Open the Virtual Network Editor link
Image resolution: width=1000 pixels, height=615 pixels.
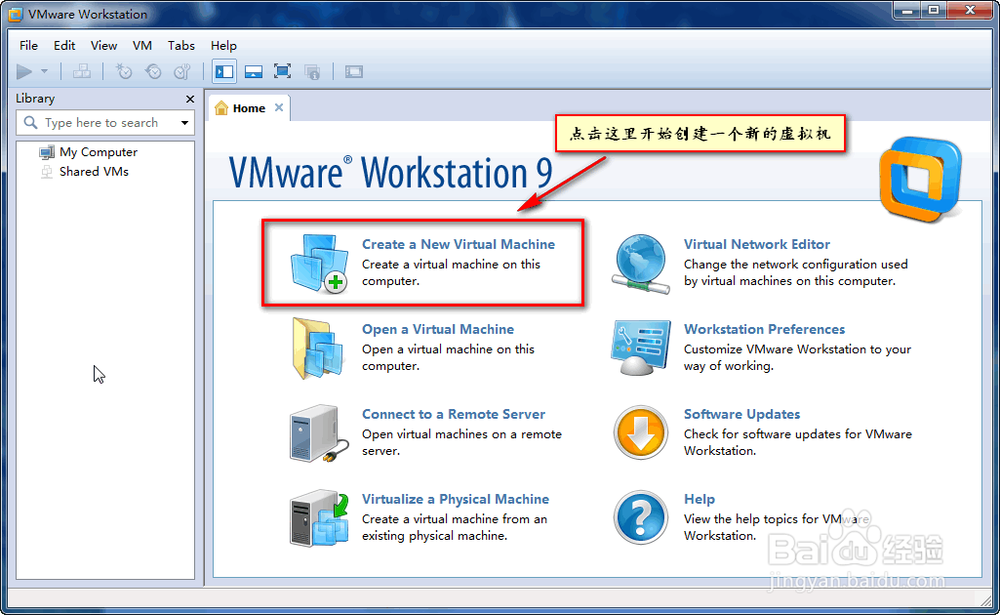click(756, 244)
